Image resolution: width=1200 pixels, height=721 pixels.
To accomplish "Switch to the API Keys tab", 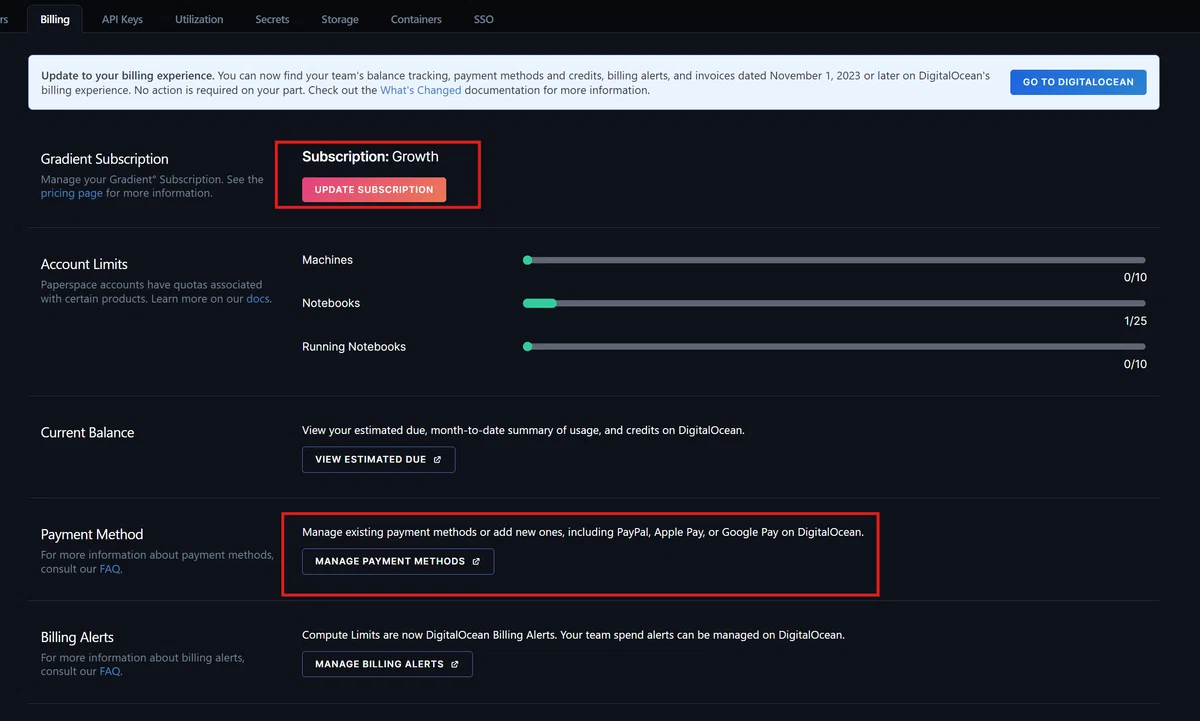I will coord(122,19).
